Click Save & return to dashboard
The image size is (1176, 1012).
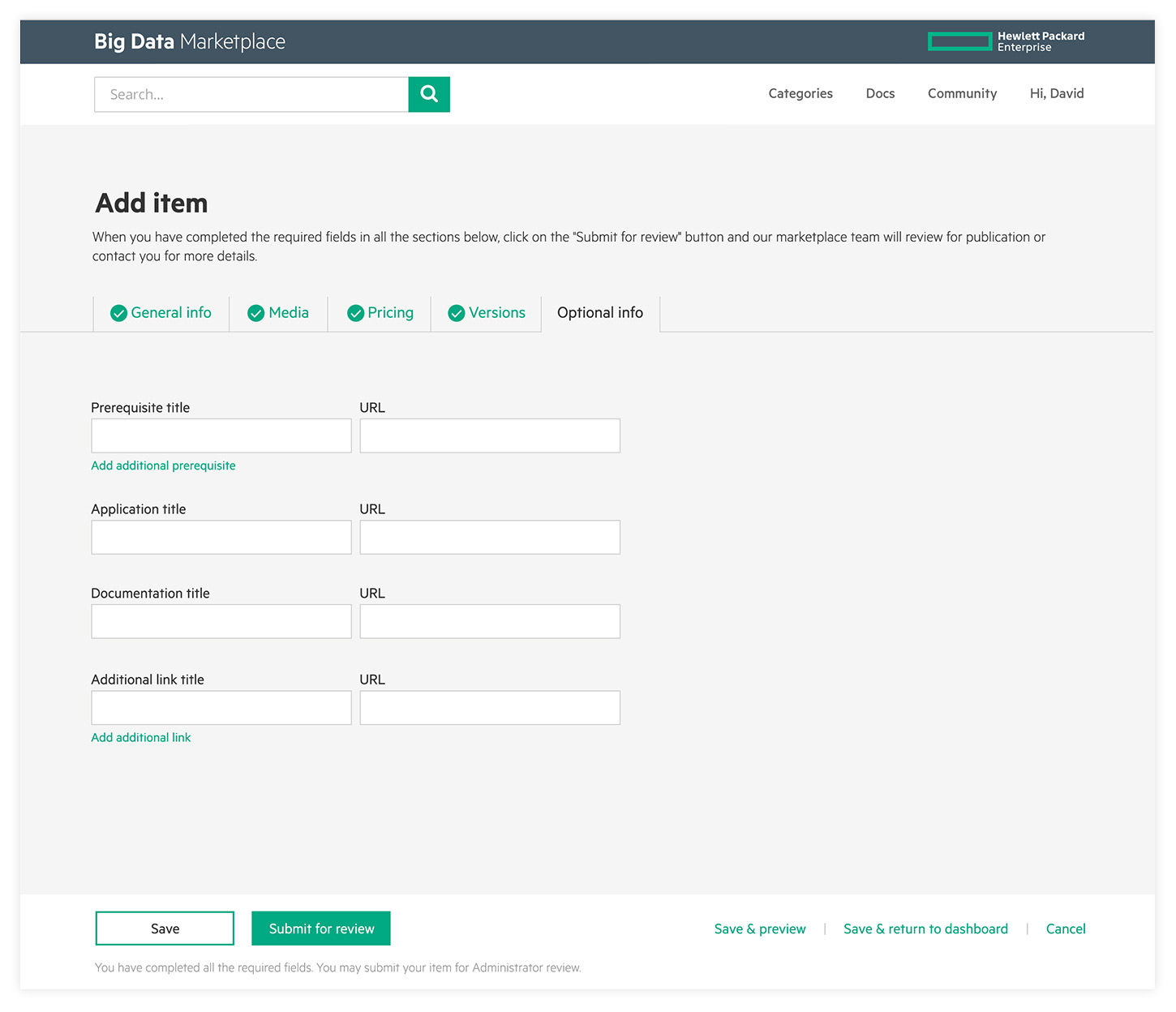(925, 928)
